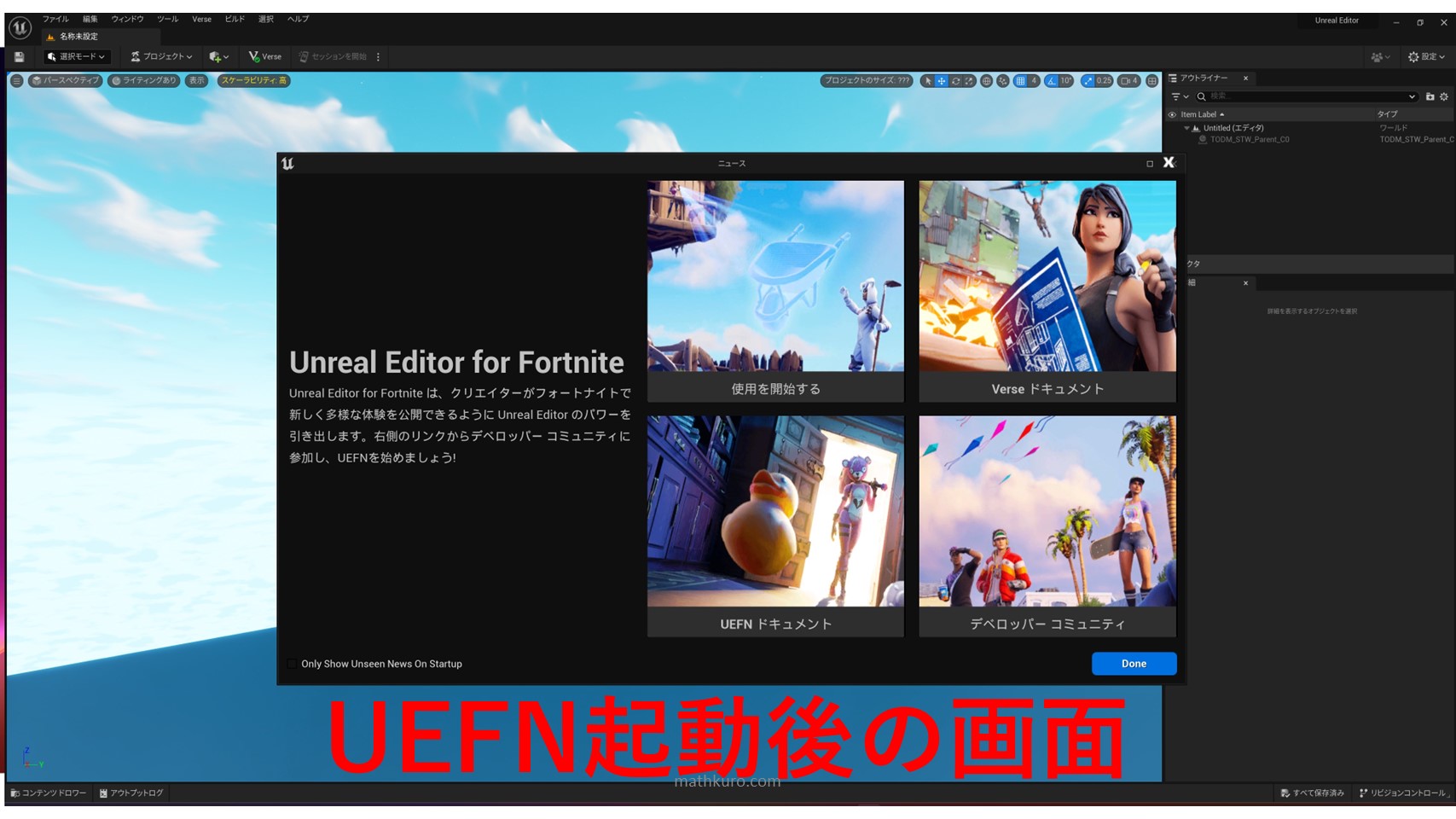The height and width of the screenshot is (819, 1456).
Task: Open the 編集 menu
Action: pos(90,19)
